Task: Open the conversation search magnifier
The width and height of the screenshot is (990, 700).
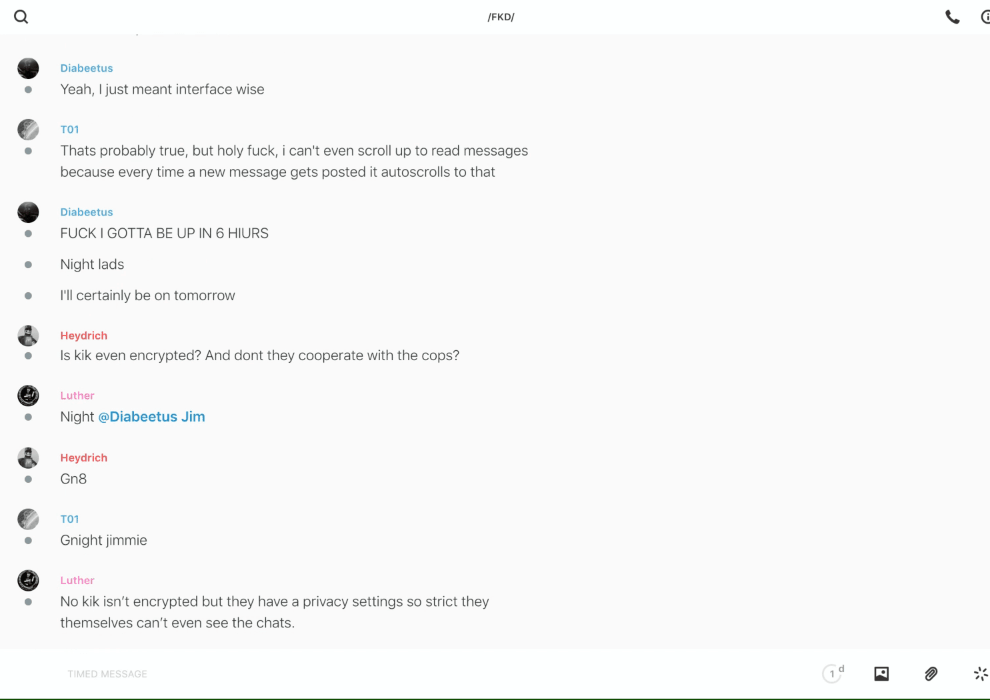Action: tap(21, 17)
